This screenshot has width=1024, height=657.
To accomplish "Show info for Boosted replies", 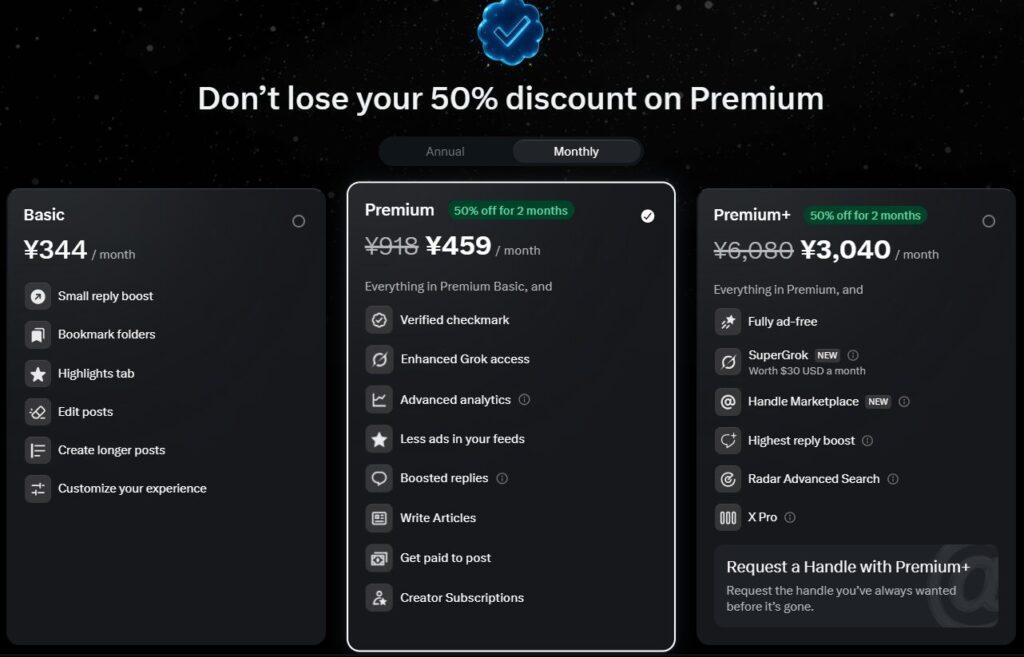I will pyautogui.click(x=502, y=478).
